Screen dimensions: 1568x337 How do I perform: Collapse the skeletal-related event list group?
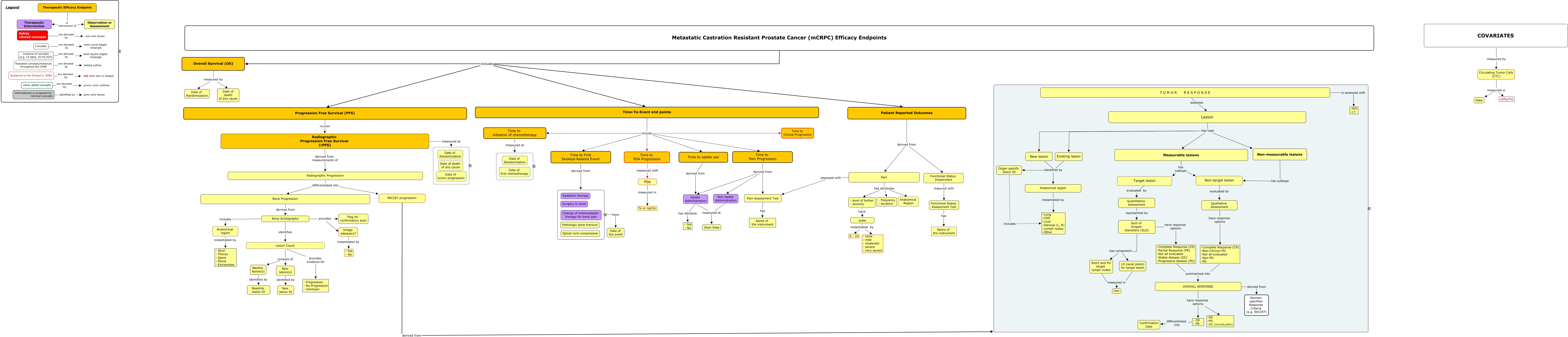605,215
